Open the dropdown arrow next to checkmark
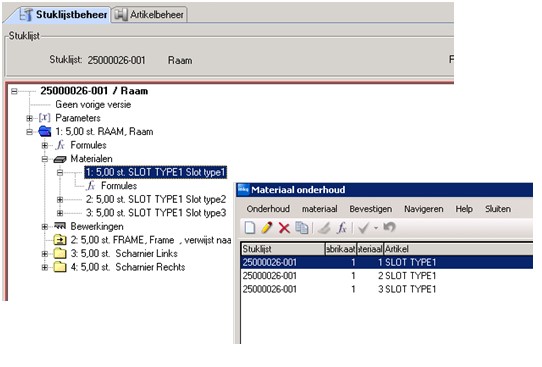Viewport: 542px width, 367px height. (376, 228)
